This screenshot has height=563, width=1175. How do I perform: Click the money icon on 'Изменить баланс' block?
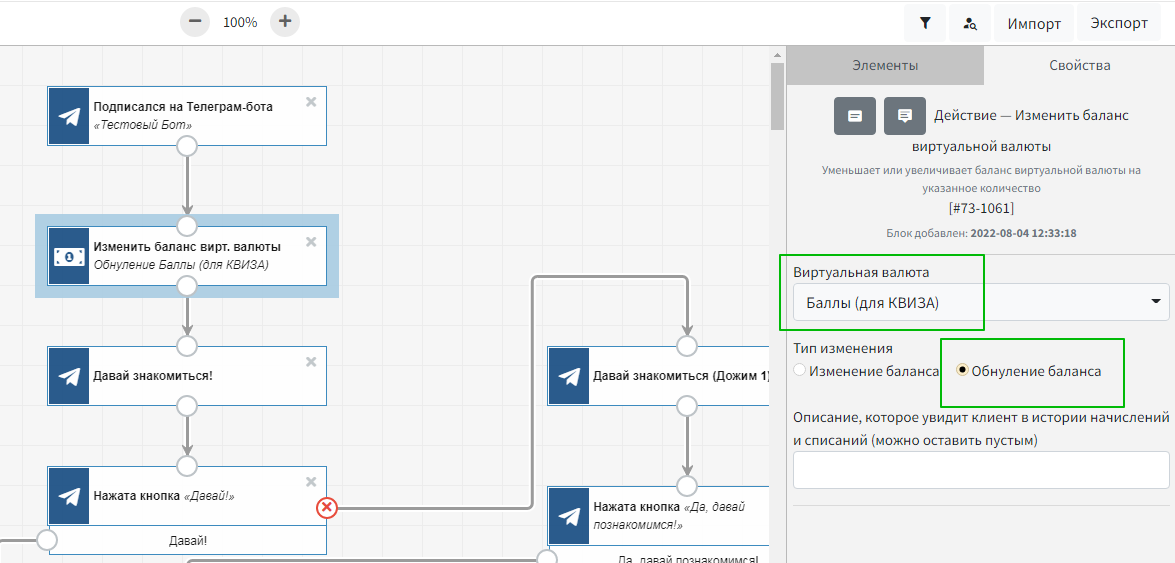(x=69, y=256)
